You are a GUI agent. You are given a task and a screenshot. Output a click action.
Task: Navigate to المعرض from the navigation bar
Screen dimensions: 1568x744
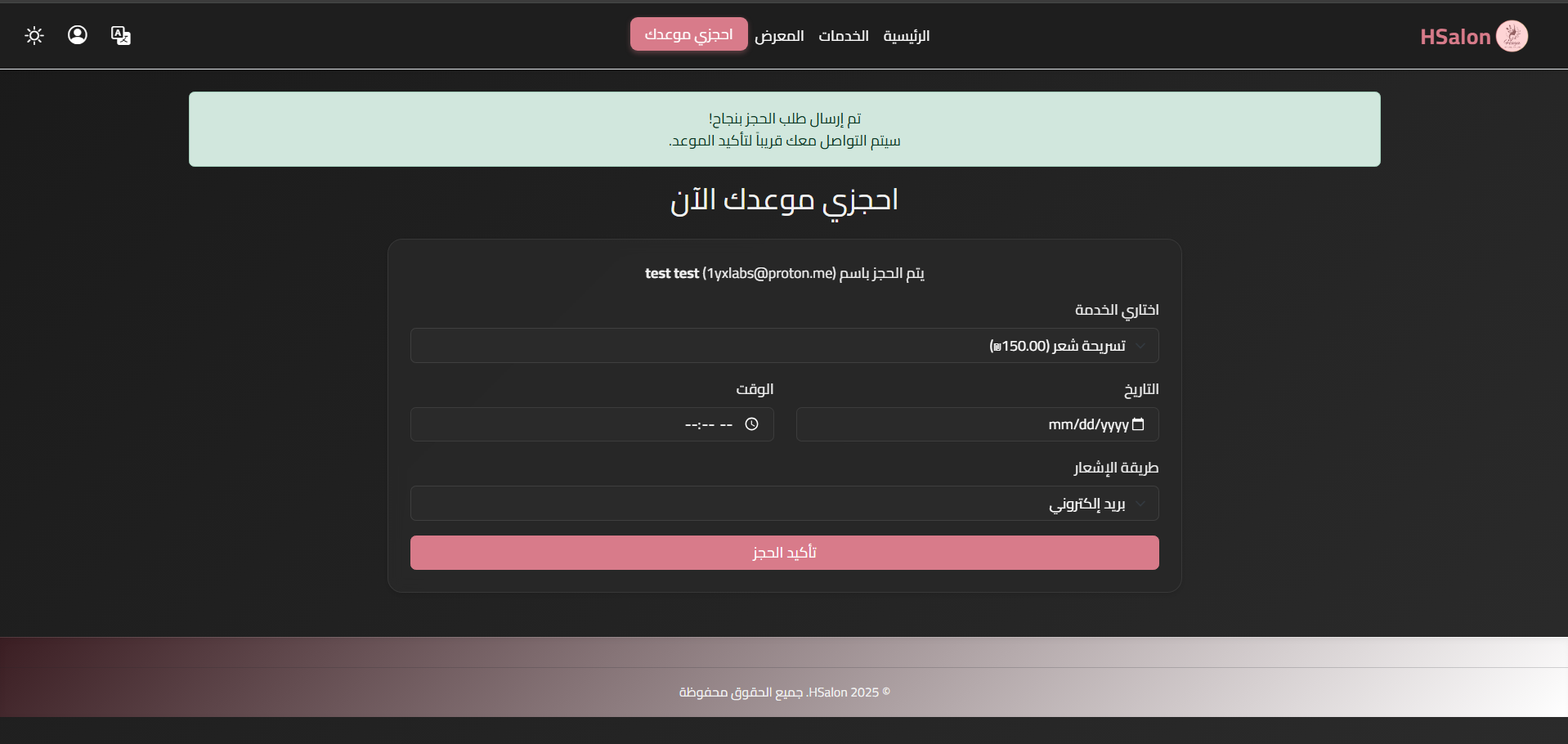click(779, 36)
